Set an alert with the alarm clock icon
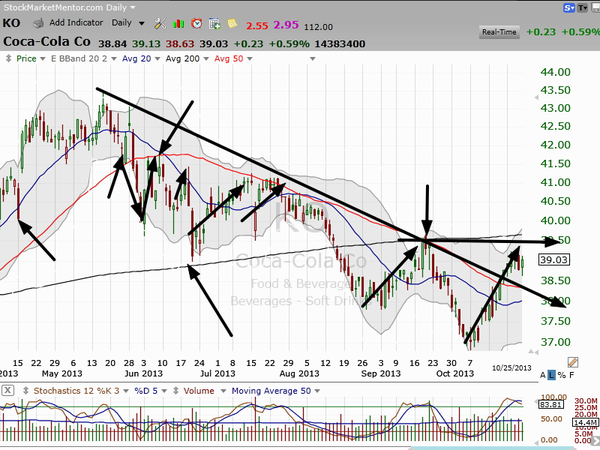Viewport: 600px width, 450px height. point(197,23)
